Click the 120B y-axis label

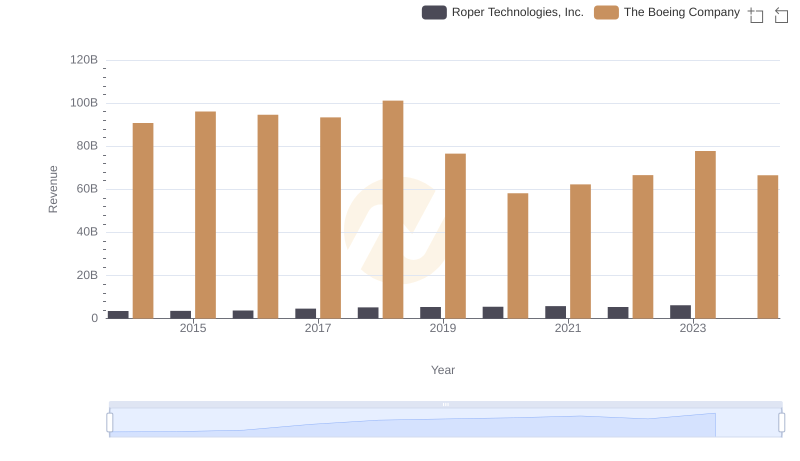coord(84,60)
